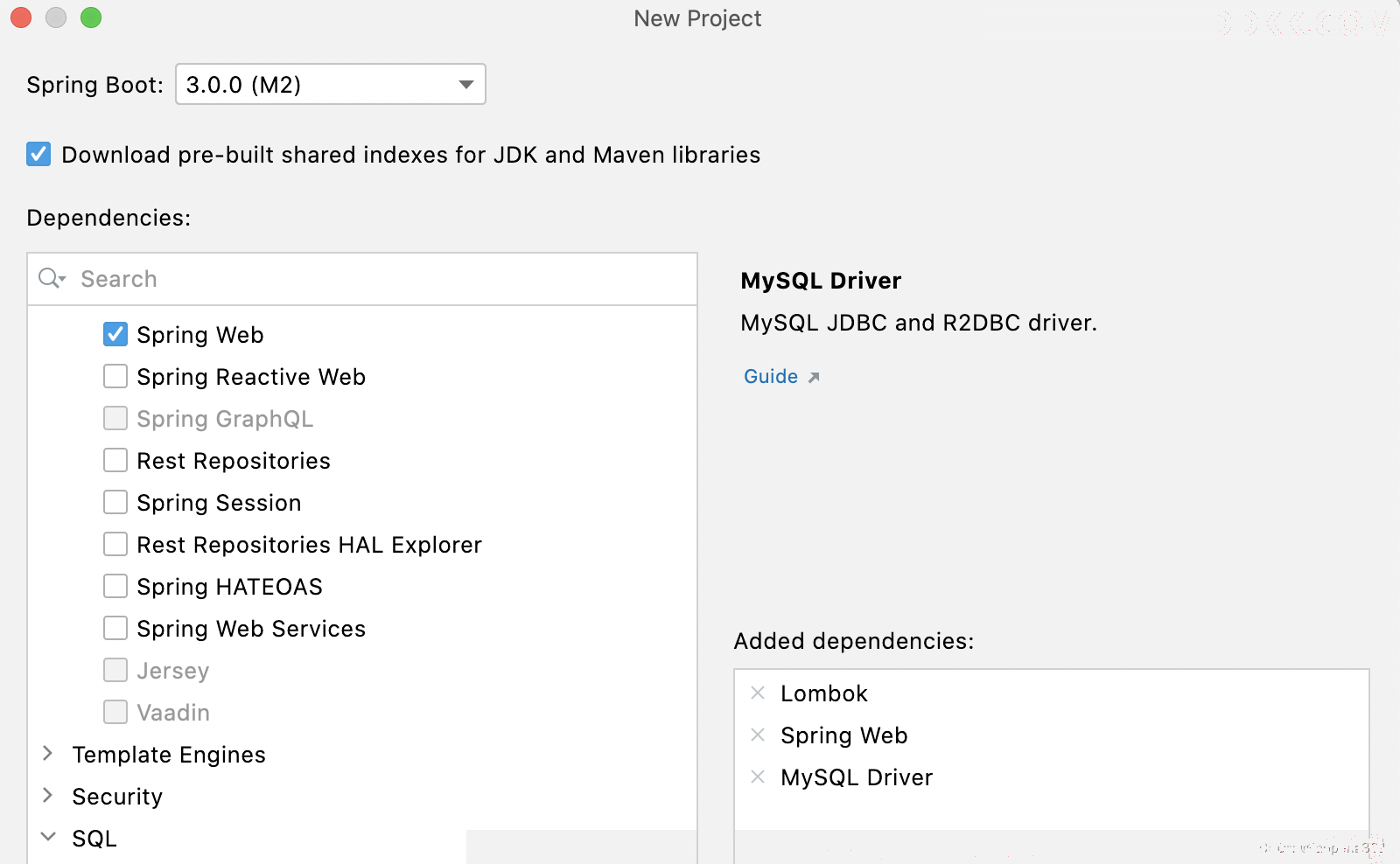This screenshot has width=1400, height=864.
Task: Check the Spring Reactive Web dependency
Action: [x=115, y=376]
